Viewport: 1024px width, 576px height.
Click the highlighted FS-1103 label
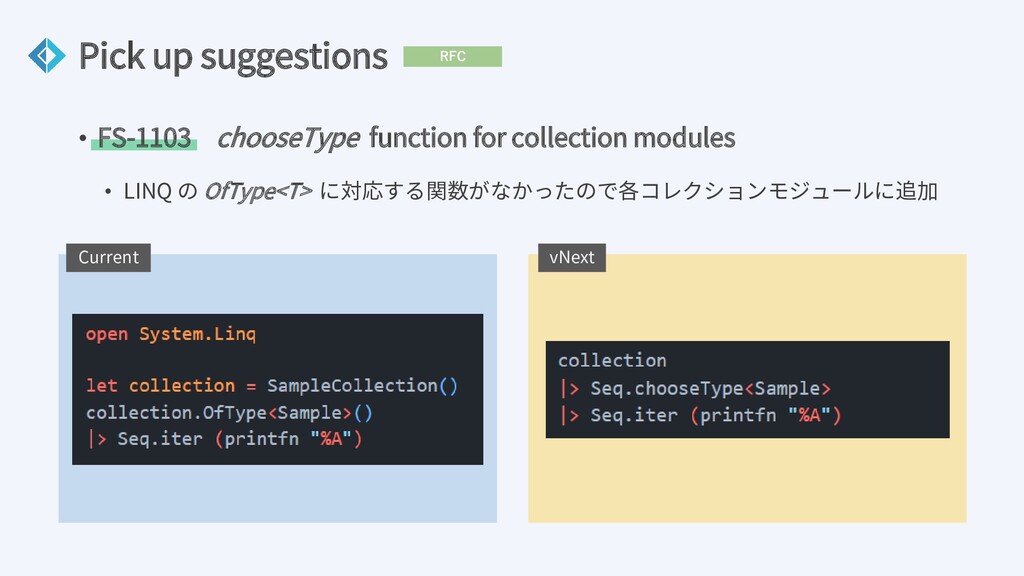pyautogui.click(x=144, y=138)
